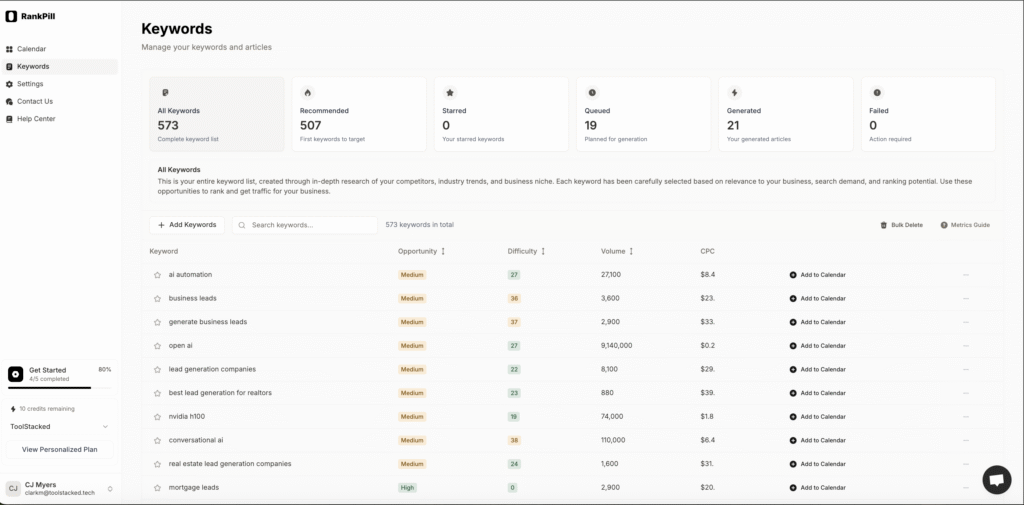Screen dimensions: 1024x505
Task: Star the generate business leads keyword
Action: pos(157,322)
